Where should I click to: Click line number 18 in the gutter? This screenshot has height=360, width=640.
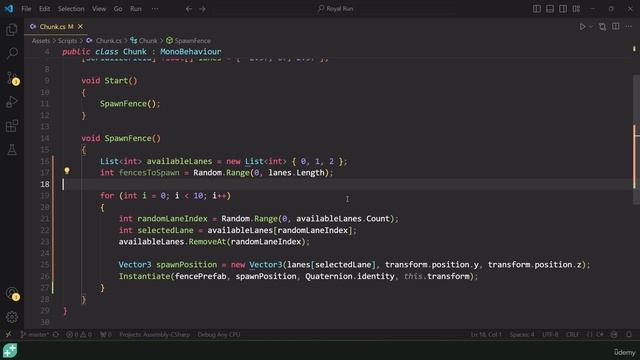[45, 184]
